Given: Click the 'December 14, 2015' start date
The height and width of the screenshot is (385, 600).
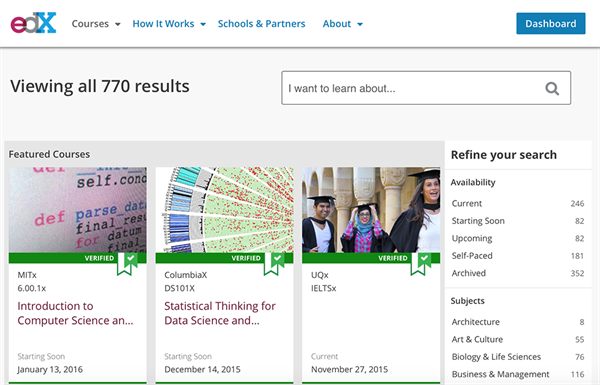Looking at the screenshot, I should coord(202,370).
